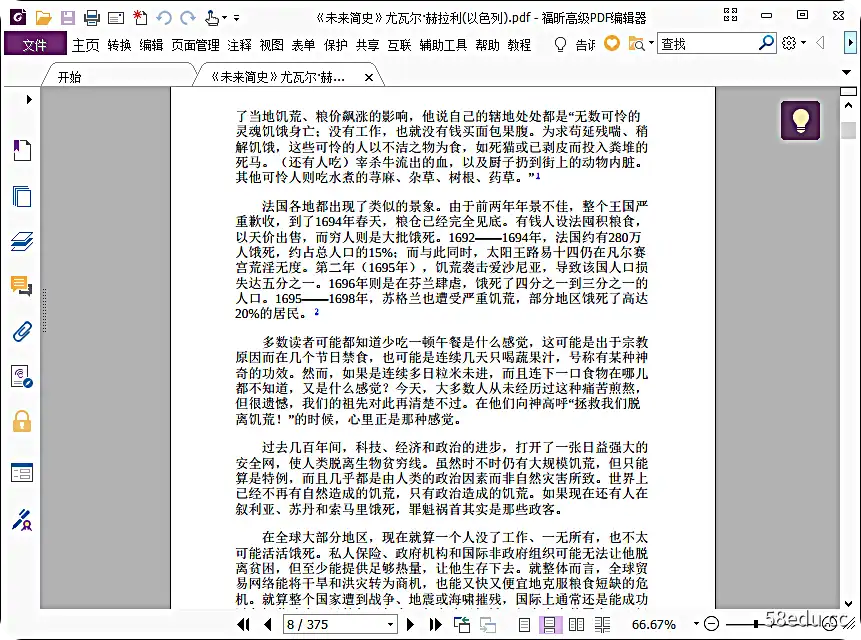Redo the last action

pyautogui.click(x=188, y=18)
